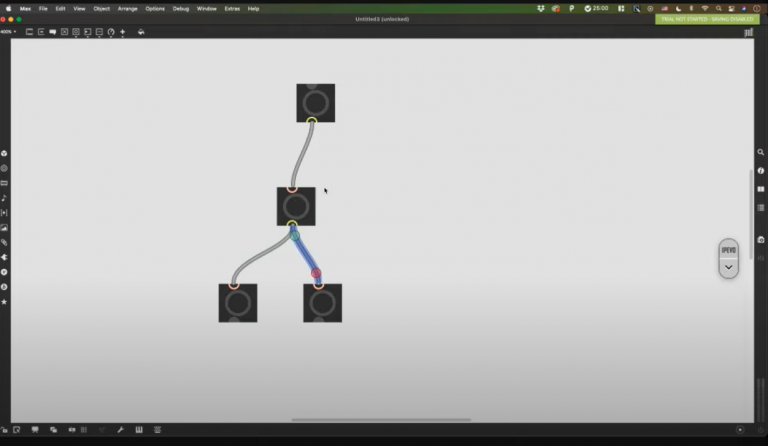This screenshot has width=768, height=446.
Task: Click the IPEVO button on the right
Action: [728, 250]
